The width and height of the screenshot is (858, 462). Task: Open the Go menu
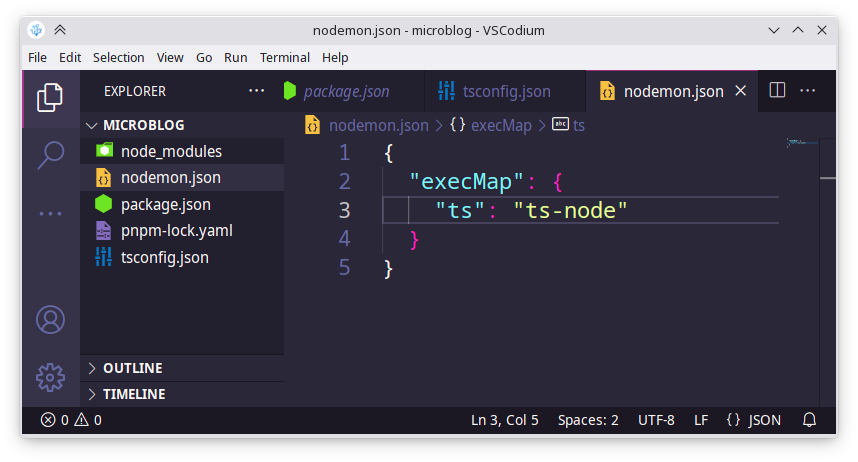pos(204,57)
